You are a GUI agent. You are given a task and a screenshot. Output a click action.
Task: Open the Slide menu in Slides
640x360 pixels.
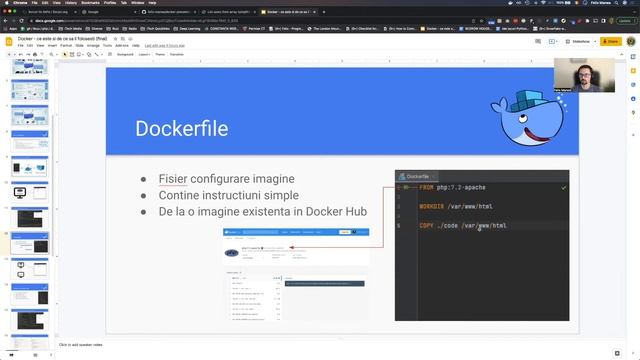[x=79, y=46]
